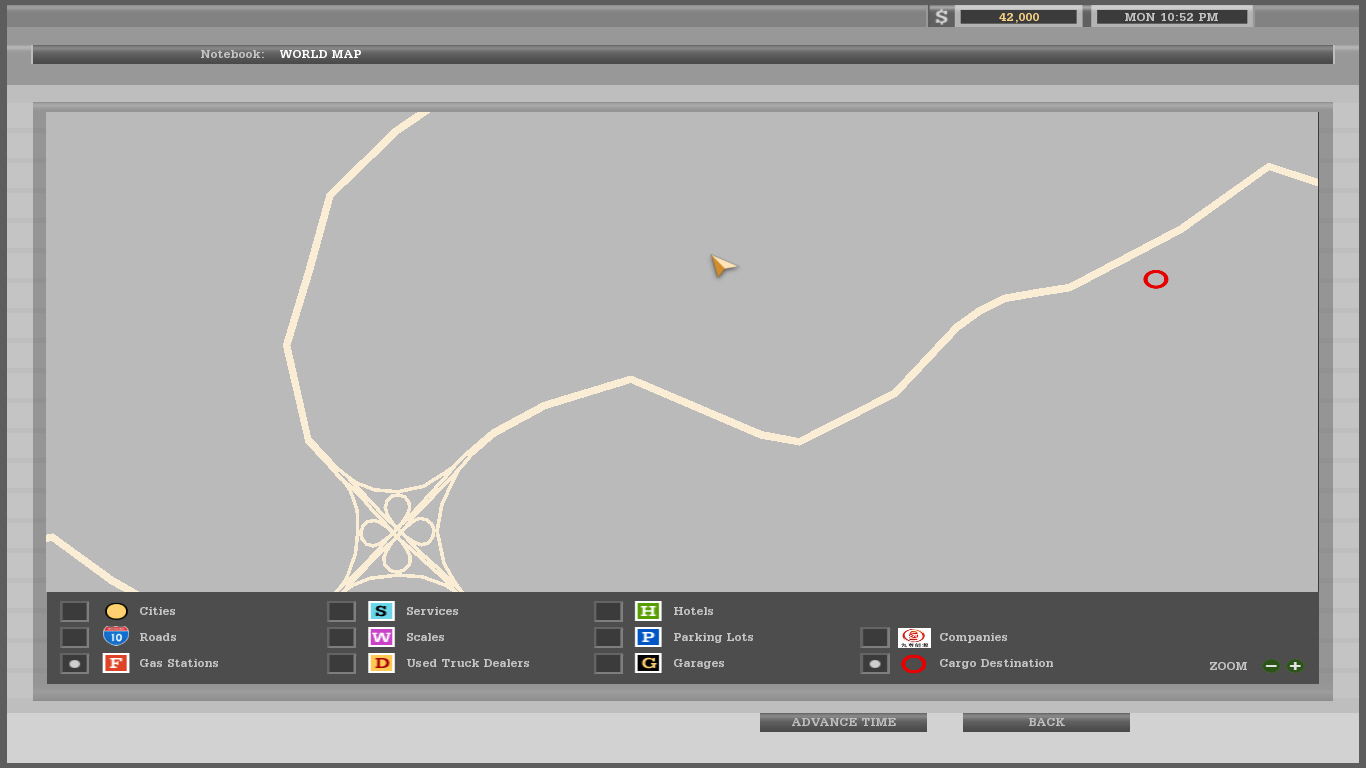Click the Cities legend icon
1366x768 pixels.
pyautogui.click(x=116, y=611)
